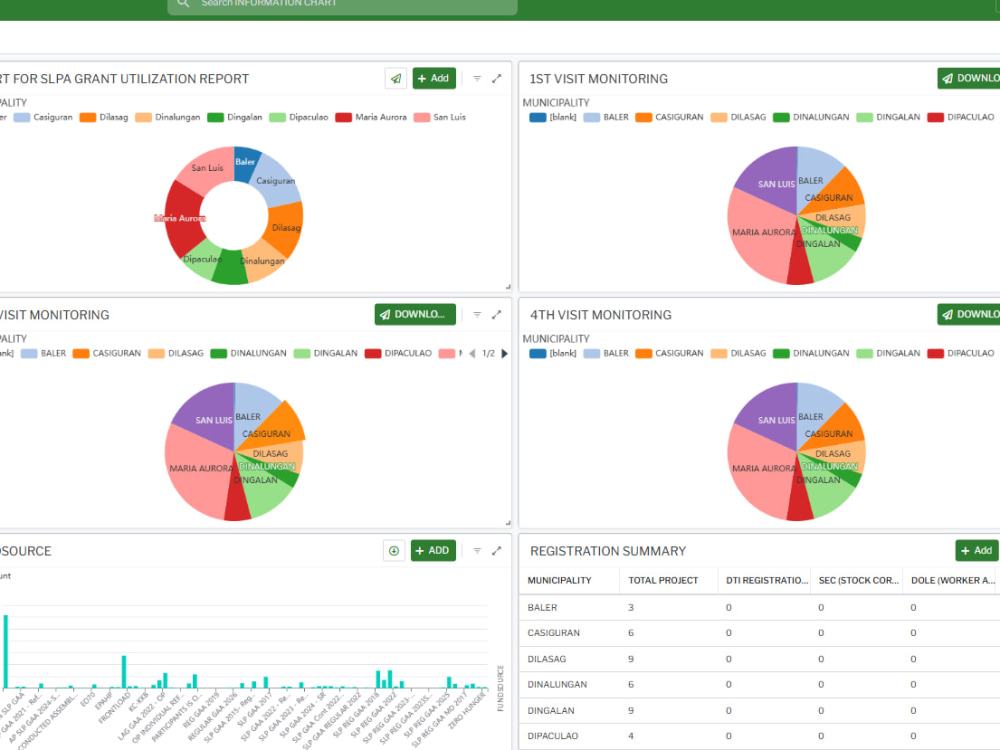This screenshot has width=1000, height=750.
Task: Toggle DIPACULAO legend in 1st Visit Monitoring
Action: click(x=961, y=117)
